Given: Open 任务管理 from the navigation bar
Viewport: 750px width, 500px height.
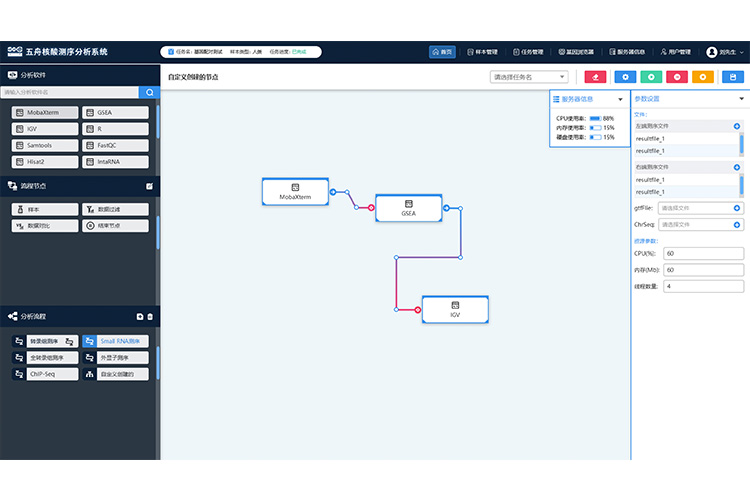Looking at the screenshot, I should (529, 51).
